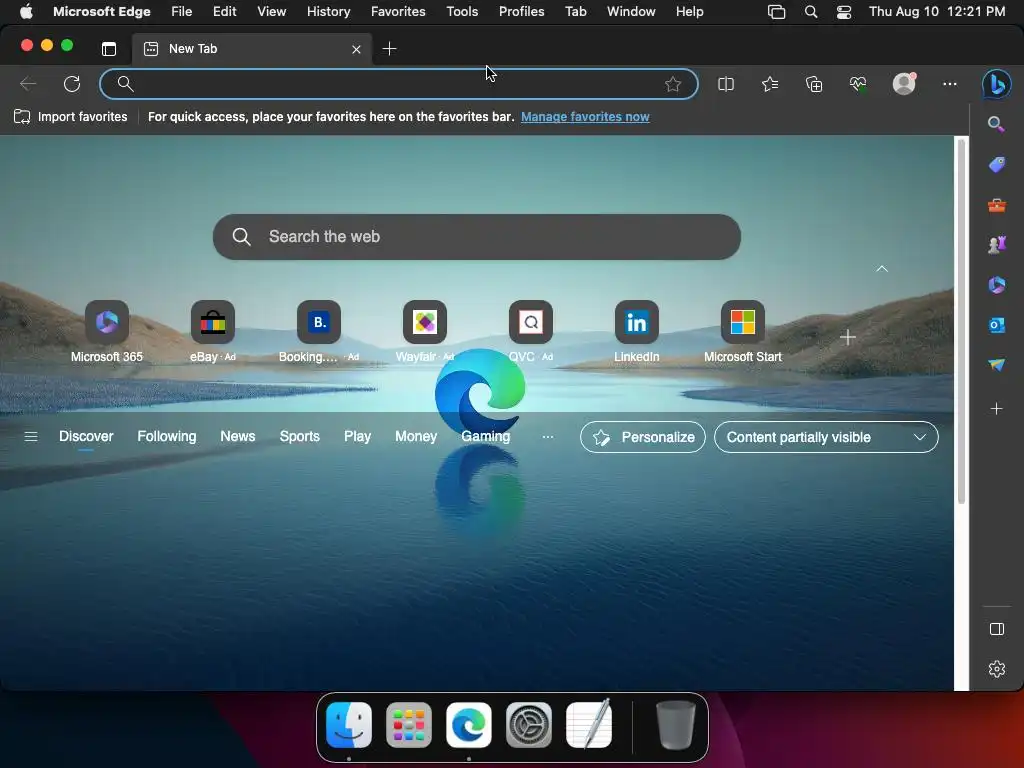Viewport: 1024px width, 768px height.
Task: Open the Favorites menu in menu bar
Action: (398, 12)
